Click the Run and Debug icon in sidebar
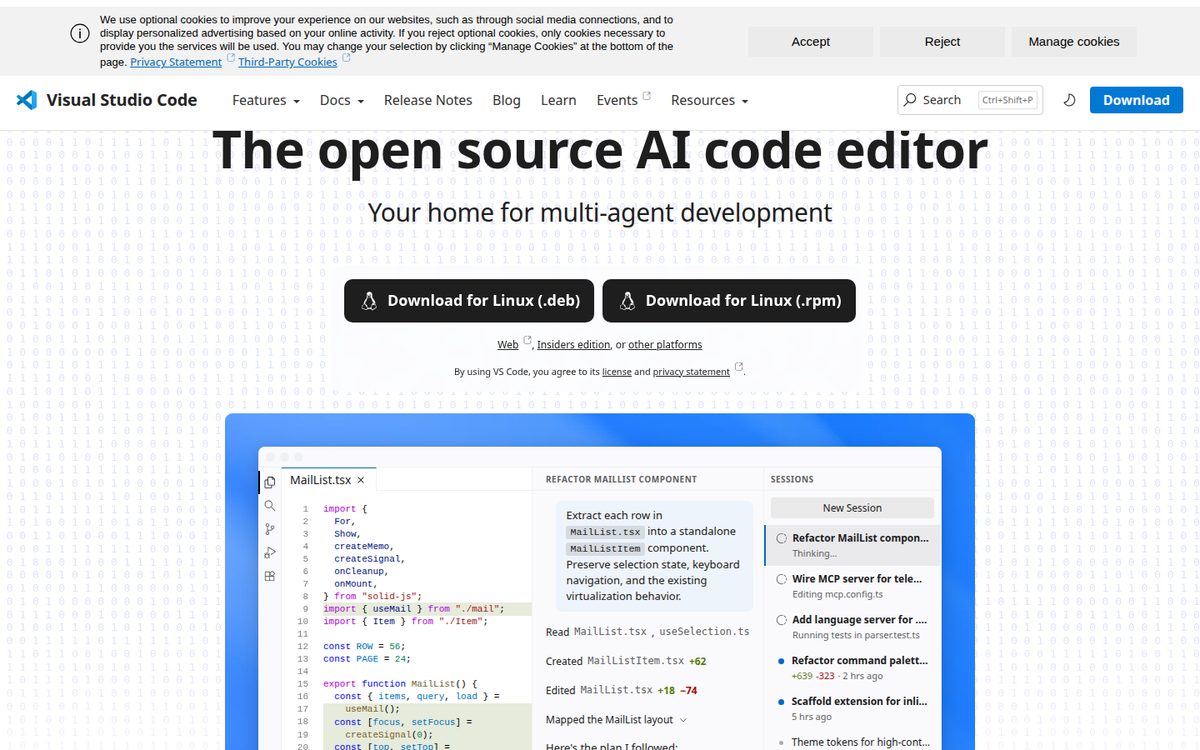Image resolution: width=1200 pixels, height=750 pixels. point(270,553)
